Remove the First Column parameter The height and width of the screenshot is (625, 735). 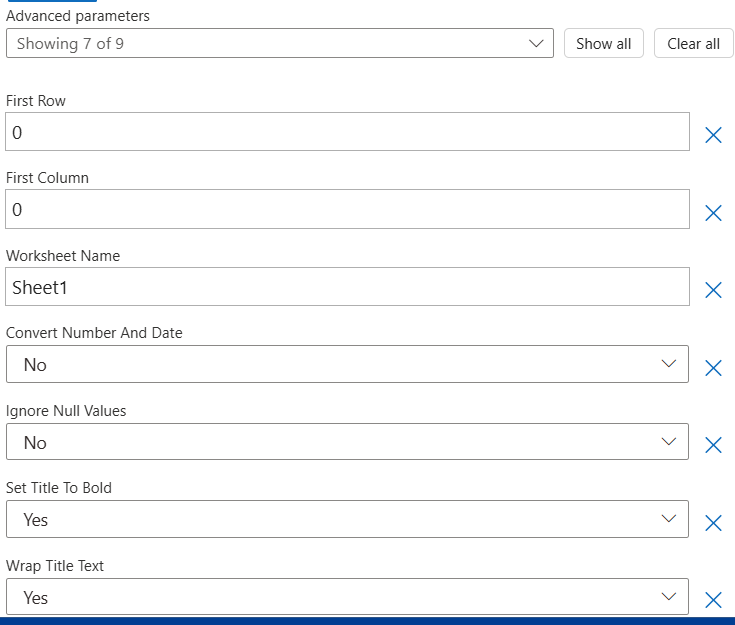tap(713, 213)
